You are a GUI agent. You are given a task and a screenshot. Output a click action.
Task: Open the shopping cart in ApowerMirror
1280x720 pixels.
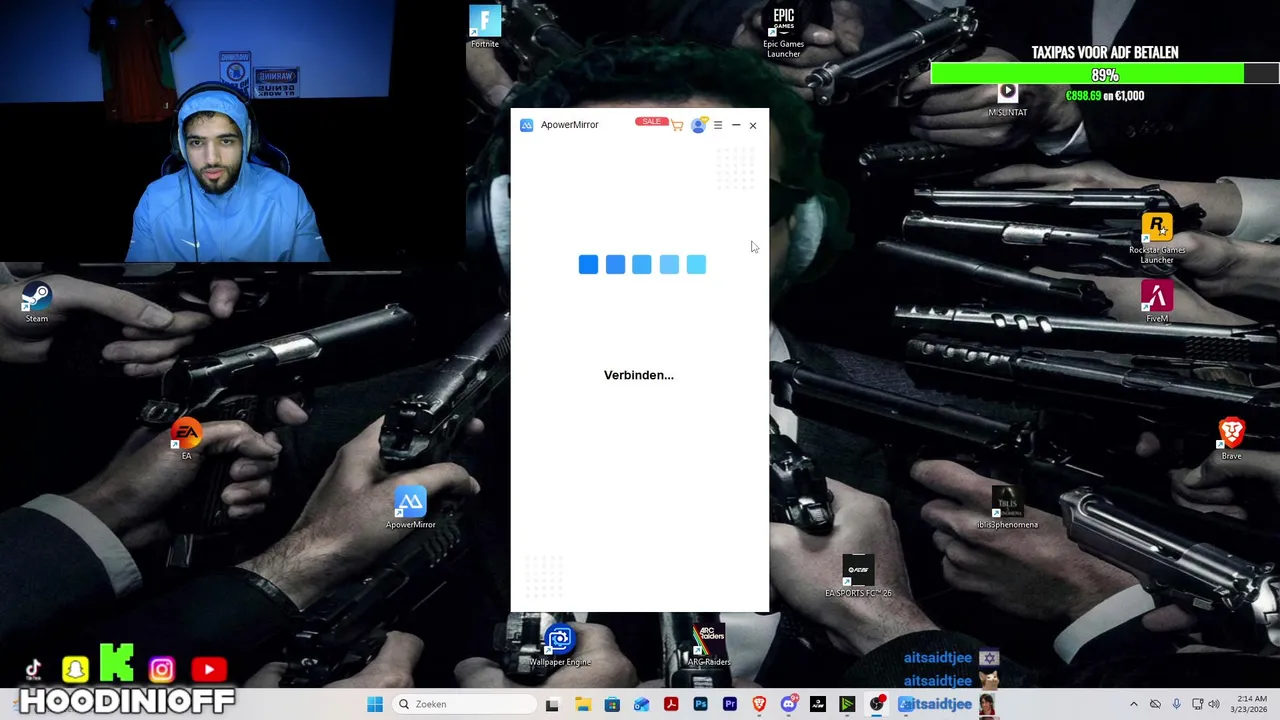click(677, 125)
